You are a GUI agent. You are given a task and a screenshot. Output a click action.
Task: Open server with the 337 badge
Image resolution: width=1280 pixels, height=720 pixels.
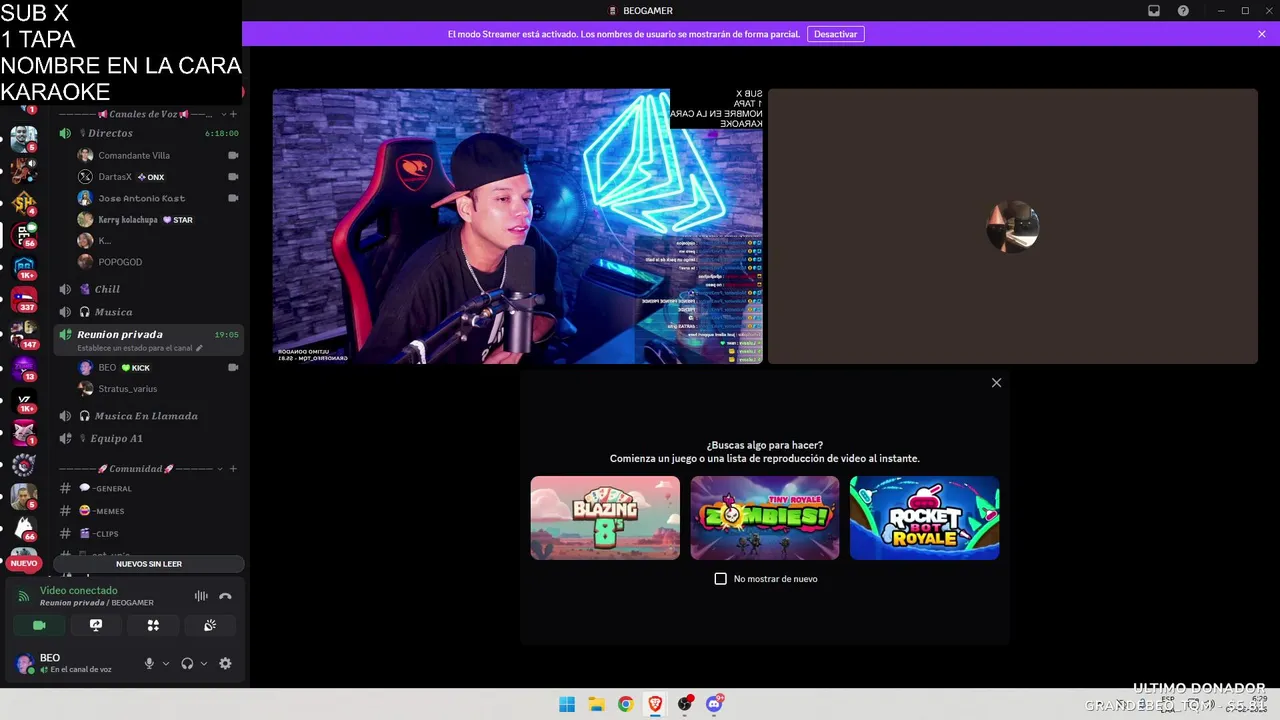(x=24, y=299)
